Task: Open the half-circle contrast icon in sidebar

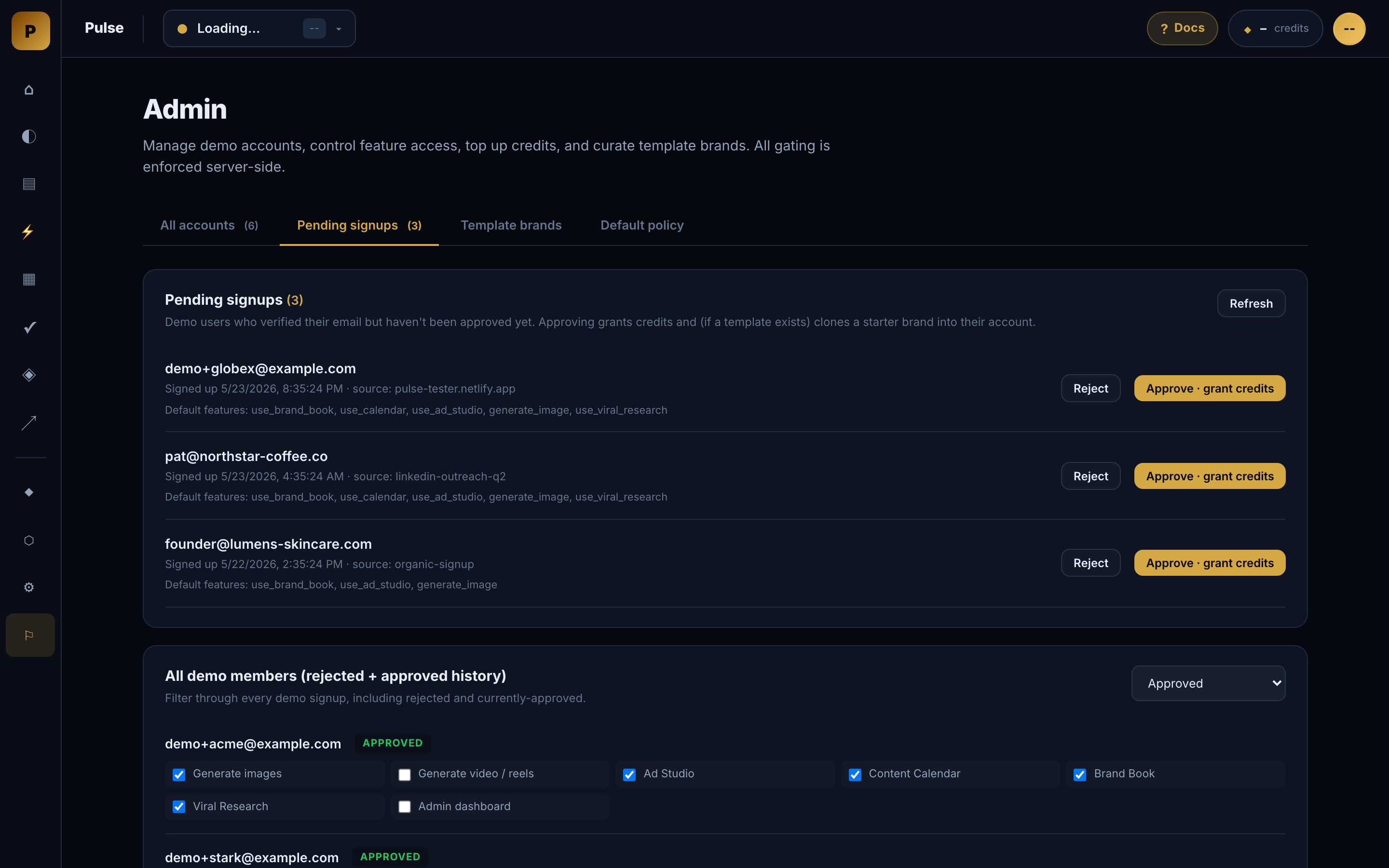Action: click(29, 136)
